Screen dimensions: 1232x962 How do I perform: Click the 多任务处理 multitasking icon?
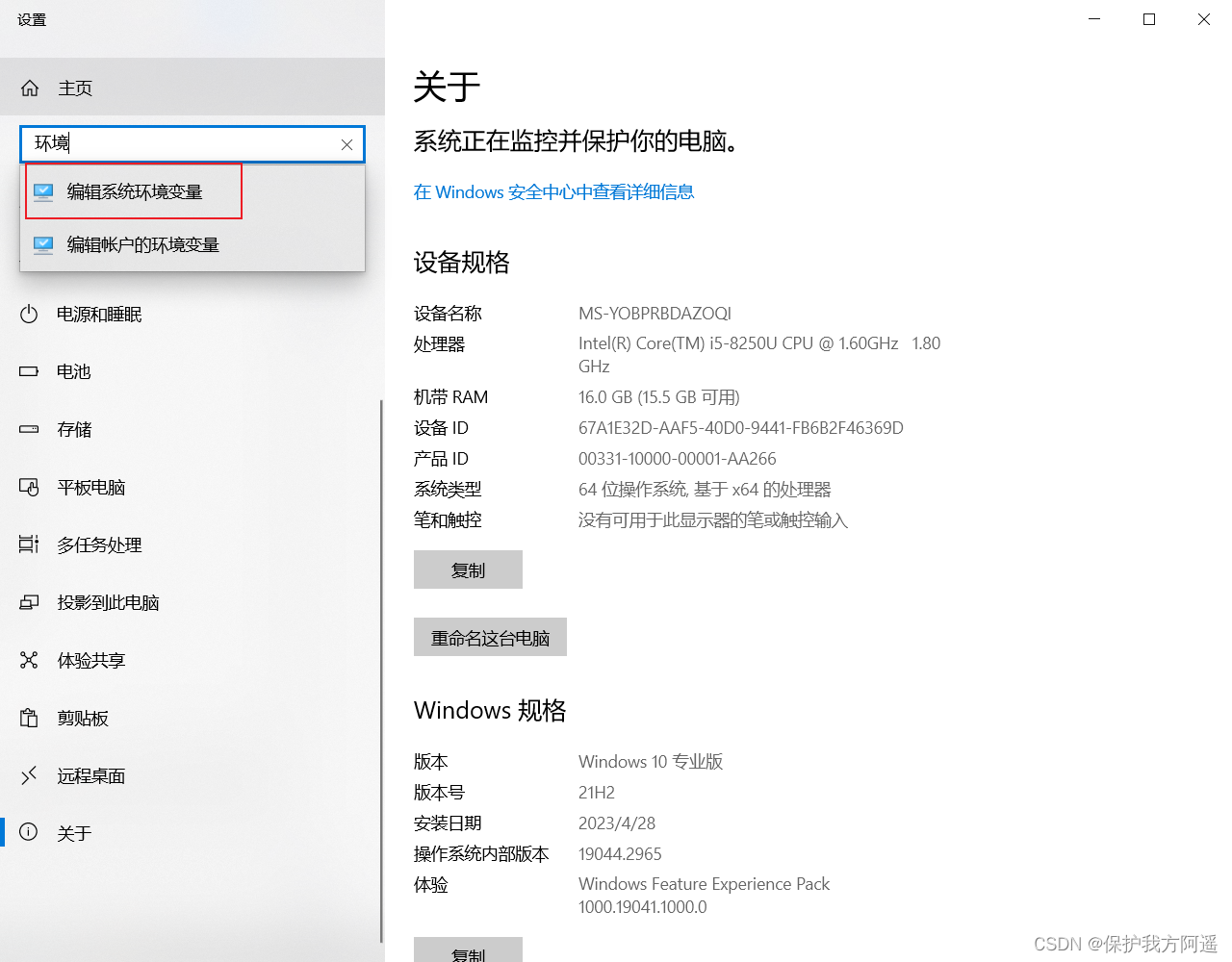pyautogui.click(x=29, y=544)
